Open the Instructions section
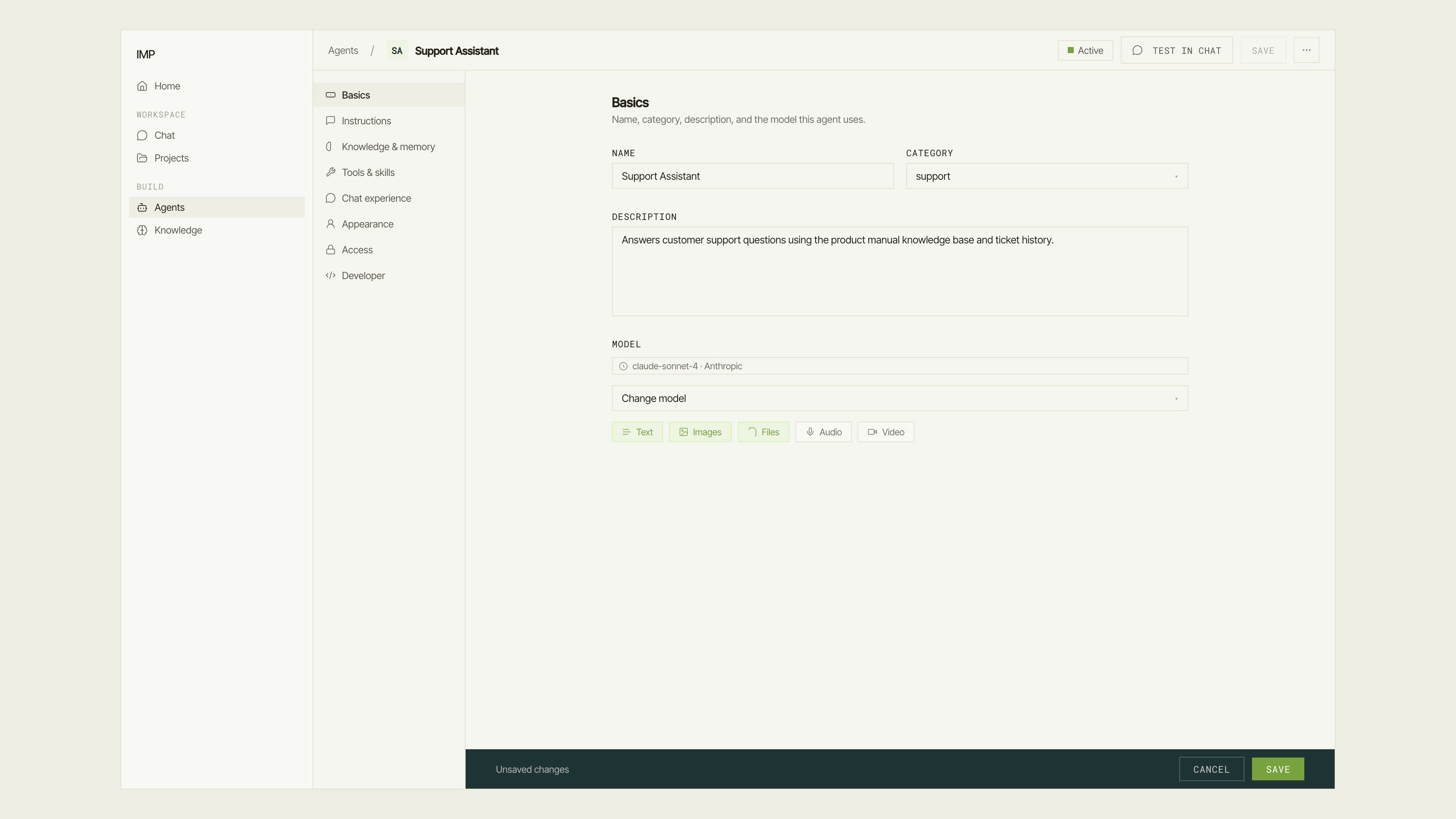 389,121
